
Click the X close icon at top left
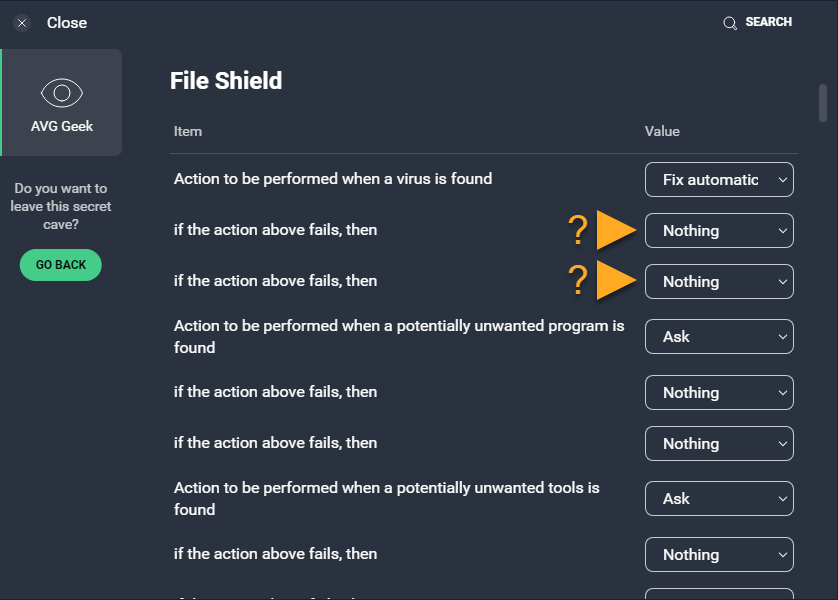point(22,23)
